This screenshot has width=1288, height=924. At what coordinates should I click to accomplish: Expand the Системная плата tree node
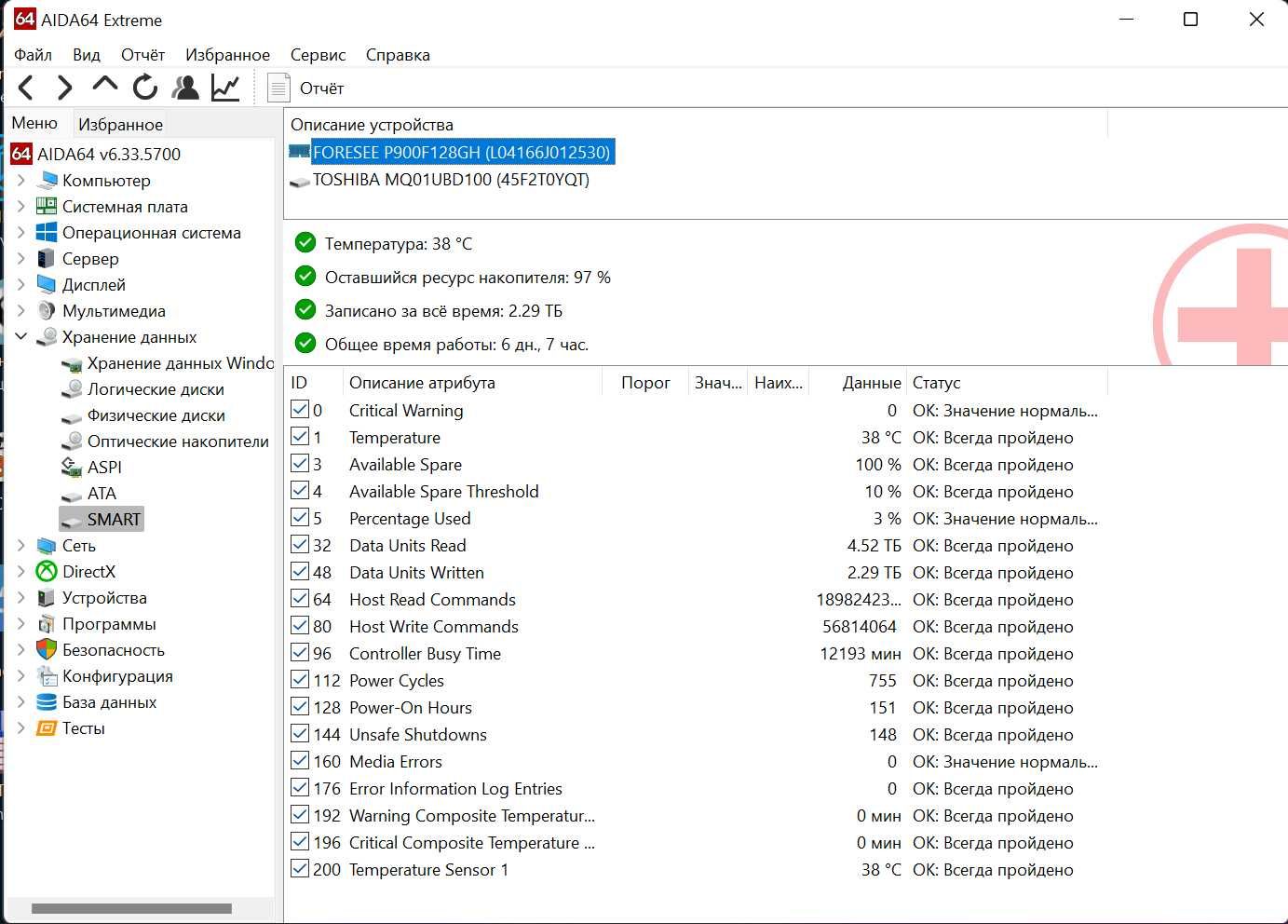coord(21,206)
